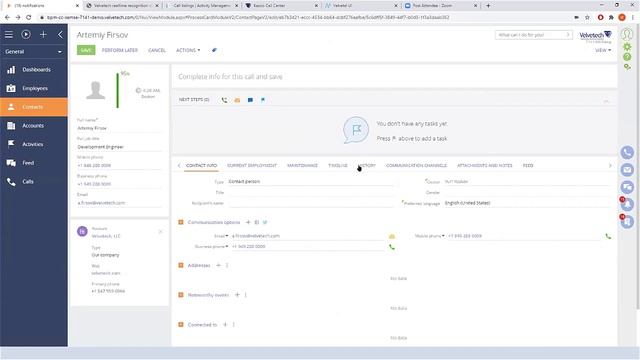Switch to the Feed tab
This screenshot has width=640, height=360.
(x=528, y=166)
